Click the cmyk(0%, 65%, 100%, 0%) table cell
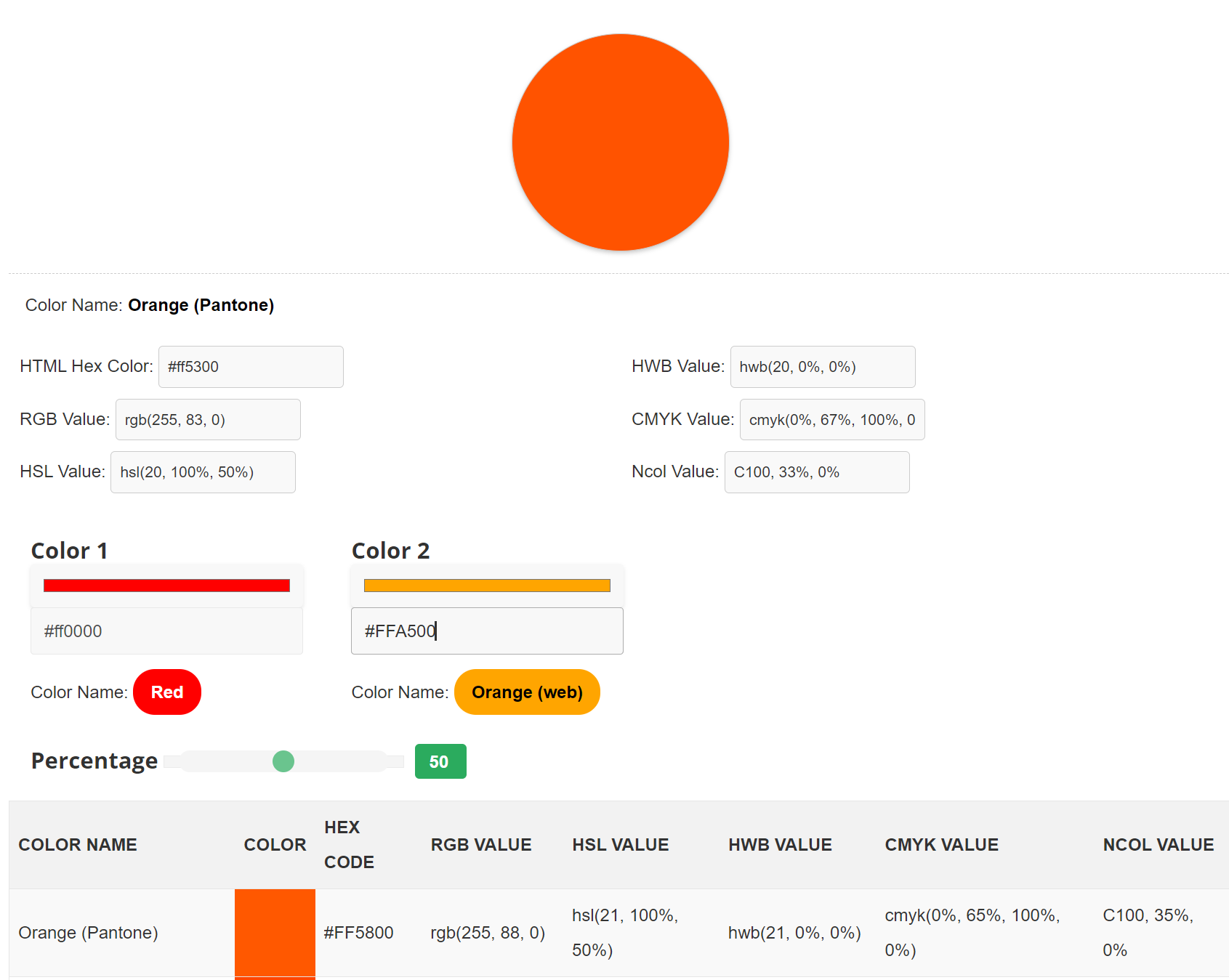1229x980 pixels. tap(972, 933)
